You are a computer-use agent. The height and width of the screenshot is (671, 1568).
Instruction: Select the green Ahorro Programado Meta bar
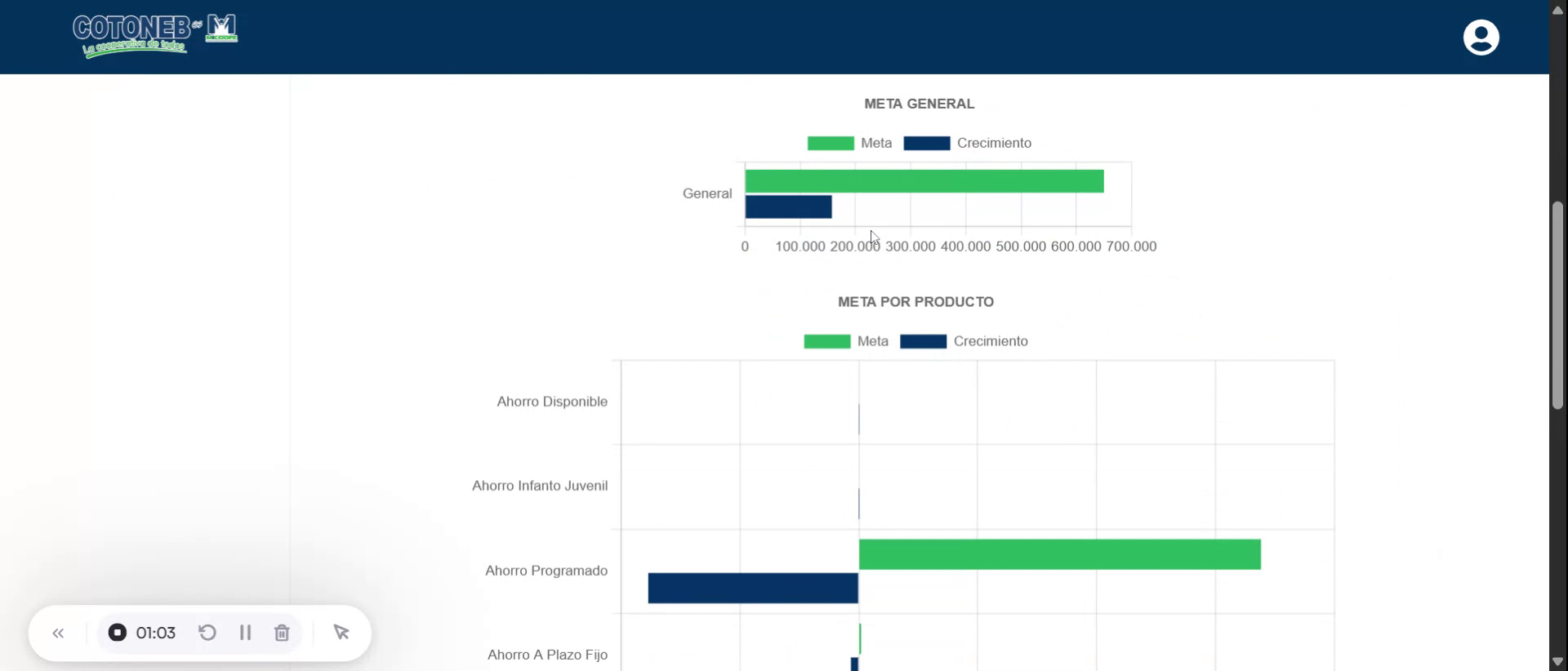click(1059, 554)
